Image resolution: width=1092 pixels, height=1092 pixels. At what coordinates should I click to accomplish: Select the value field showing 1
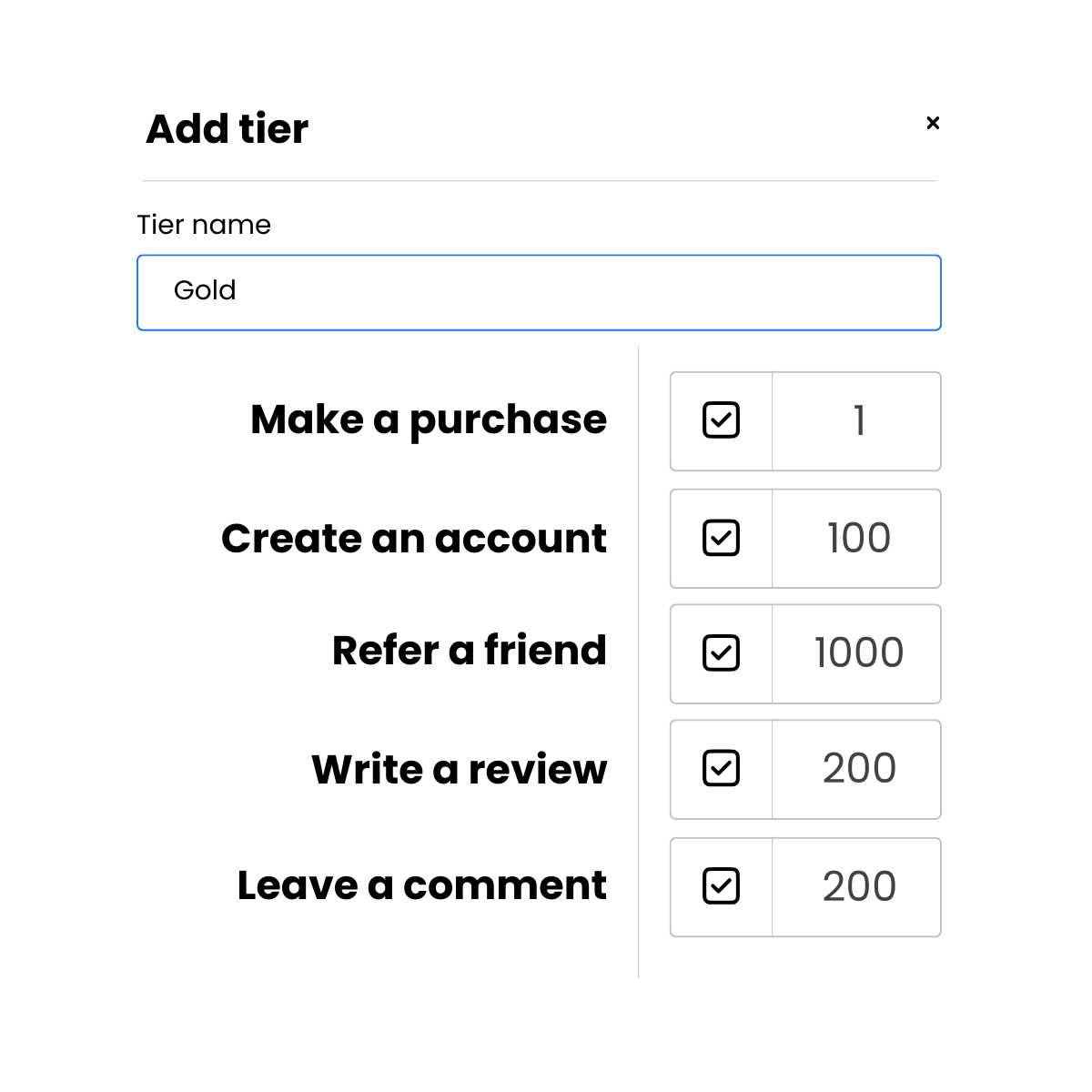pyautogui.click(x=856, y=420)
